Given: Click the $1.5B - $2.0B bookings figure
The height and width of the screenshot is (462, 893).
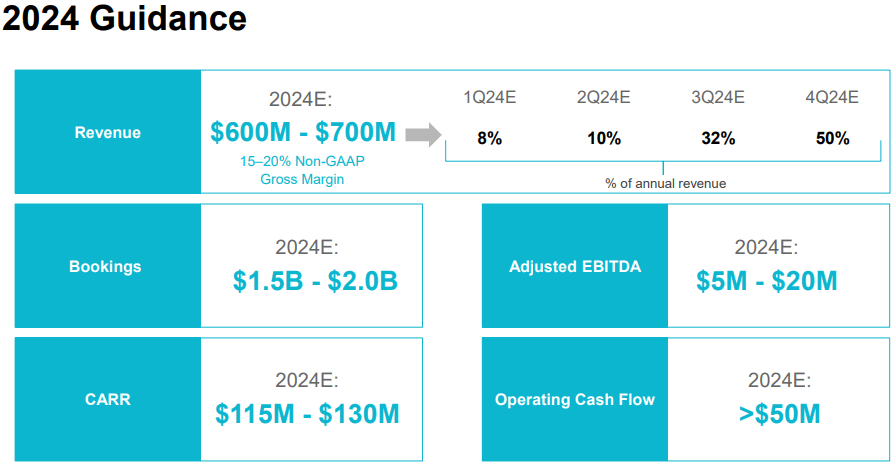Looking at the screenshot, I should tap(315, 281).
